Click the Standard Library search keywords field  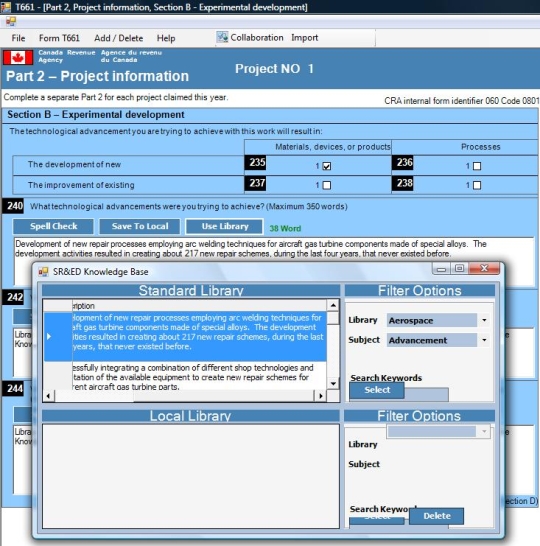(x=426, y=394)
